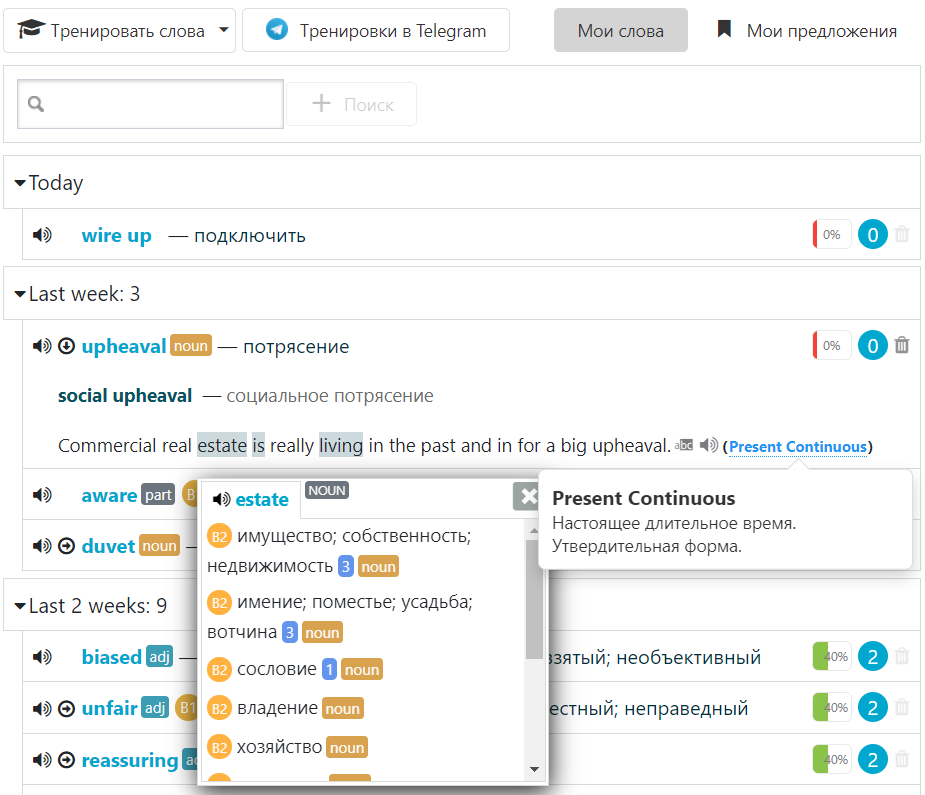The height and width of the screenshot is (795, 925).
Task: Play pronunciation of 'estate' in popup
Action: click(221, 499)
